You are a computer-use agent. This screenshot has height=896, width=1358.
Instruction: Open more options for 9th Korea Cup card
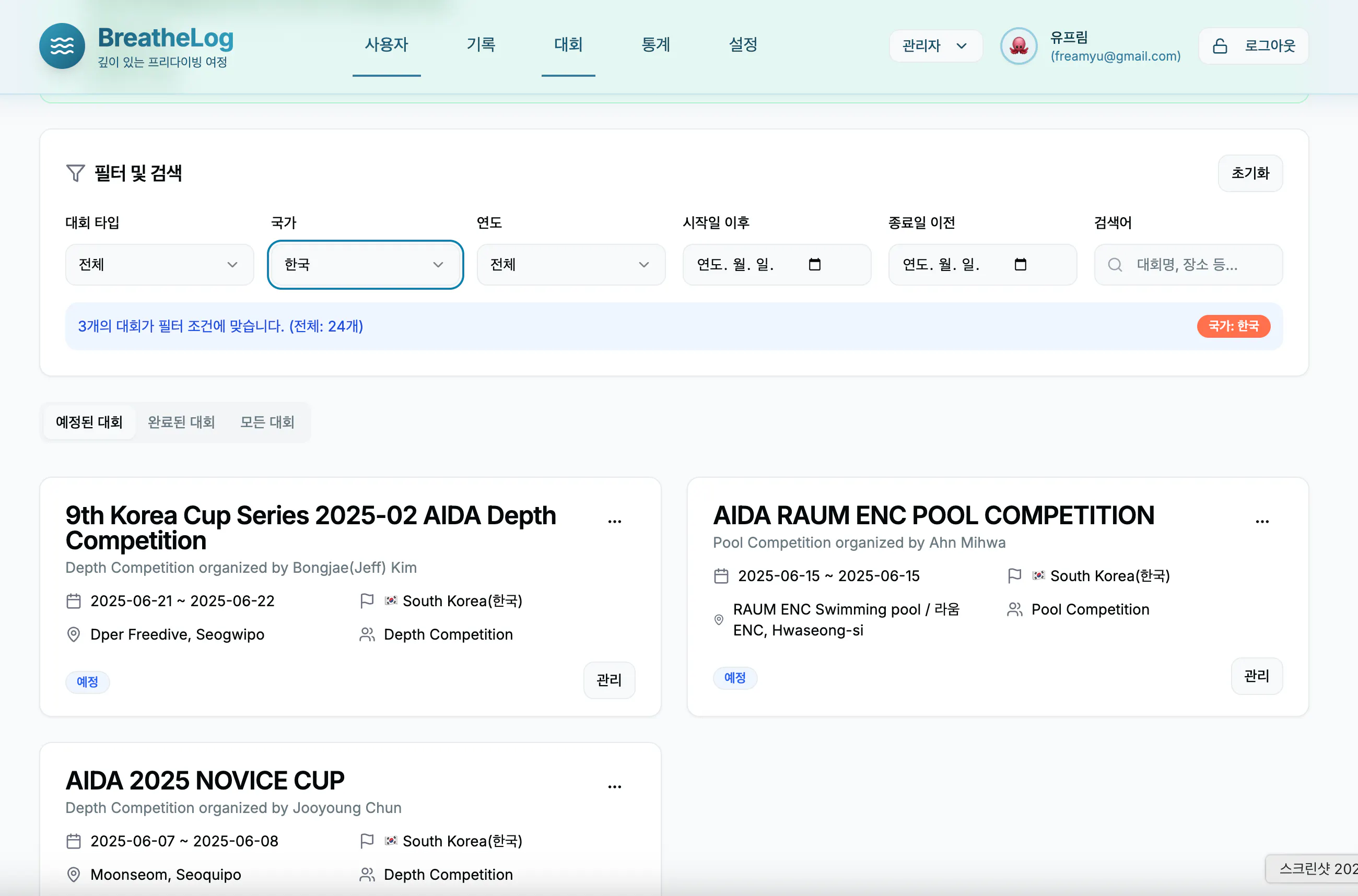[x=614, y=521]
